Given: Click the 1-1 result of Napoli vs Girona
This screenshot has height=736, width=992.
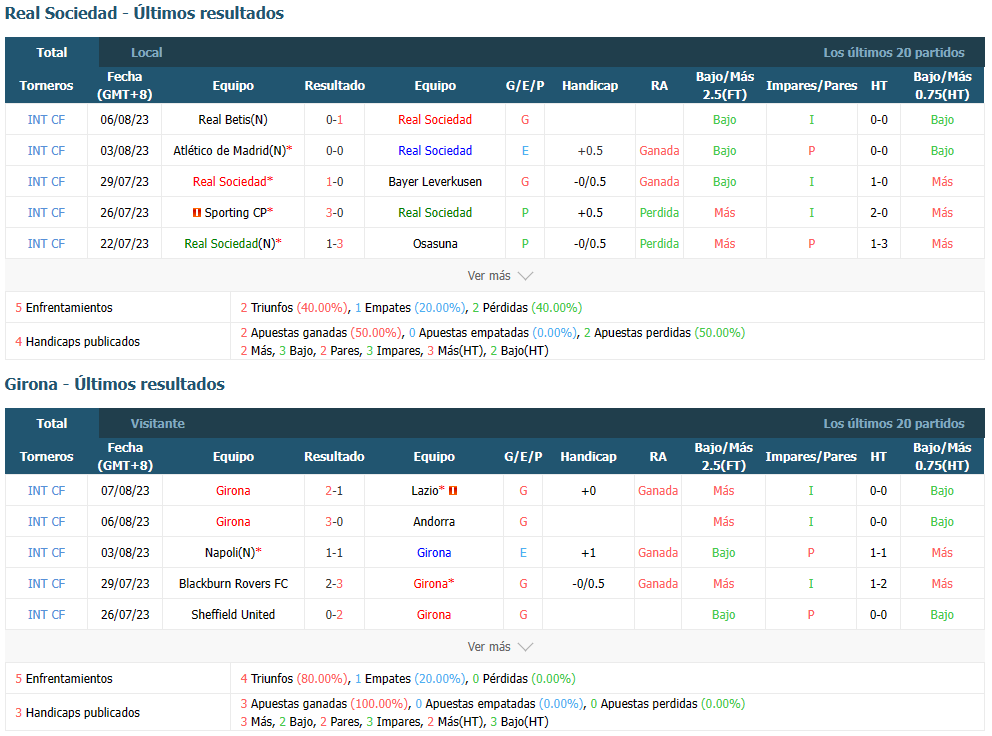Looking at the screenshot, I should 334,552.
